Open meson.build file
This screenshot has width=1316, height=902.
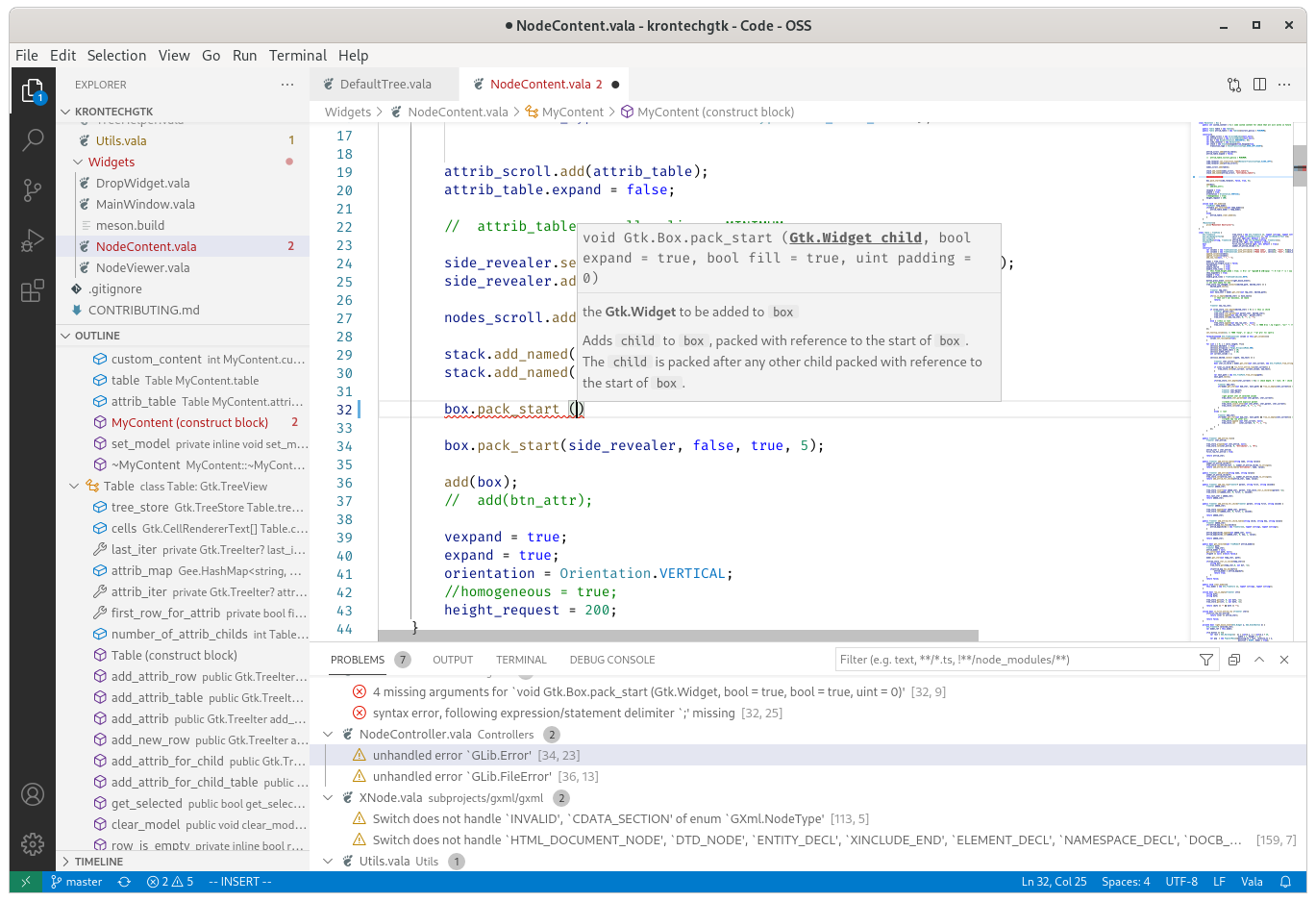(183, 226)
